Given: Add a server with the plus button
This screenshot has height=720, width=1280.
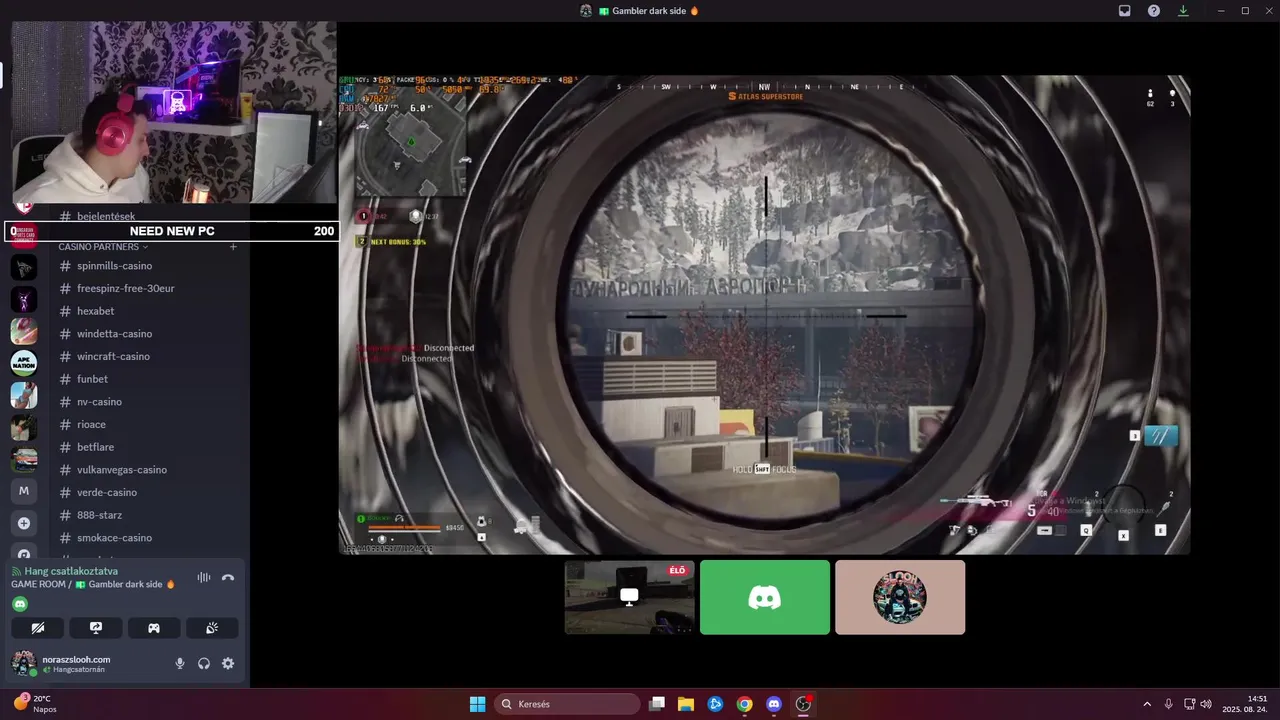Looking at the screenshot, I should tap(24, 523).
